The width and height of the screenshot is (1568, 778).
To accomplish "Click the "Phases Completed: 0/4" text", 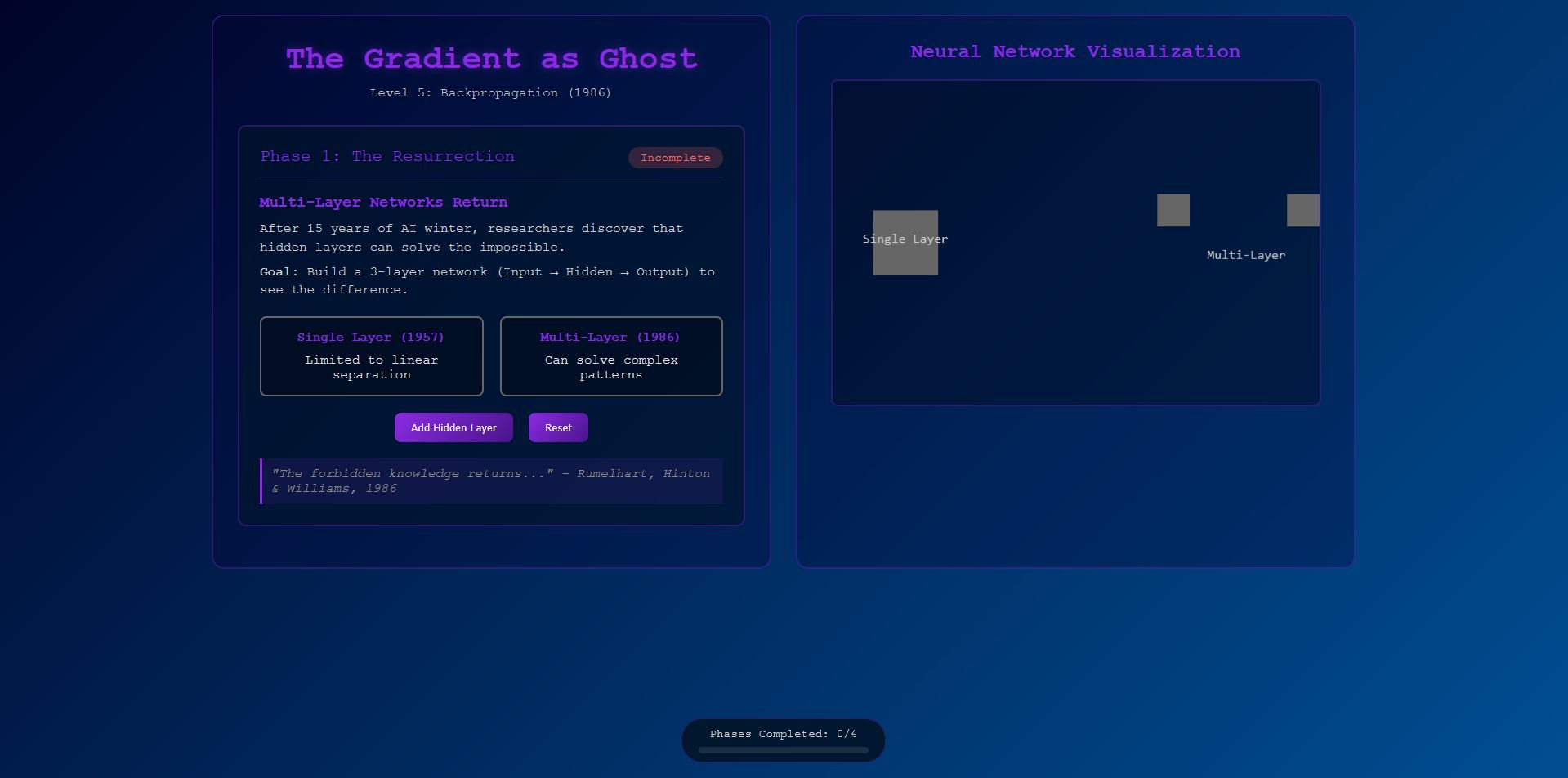I will point(784,734).
